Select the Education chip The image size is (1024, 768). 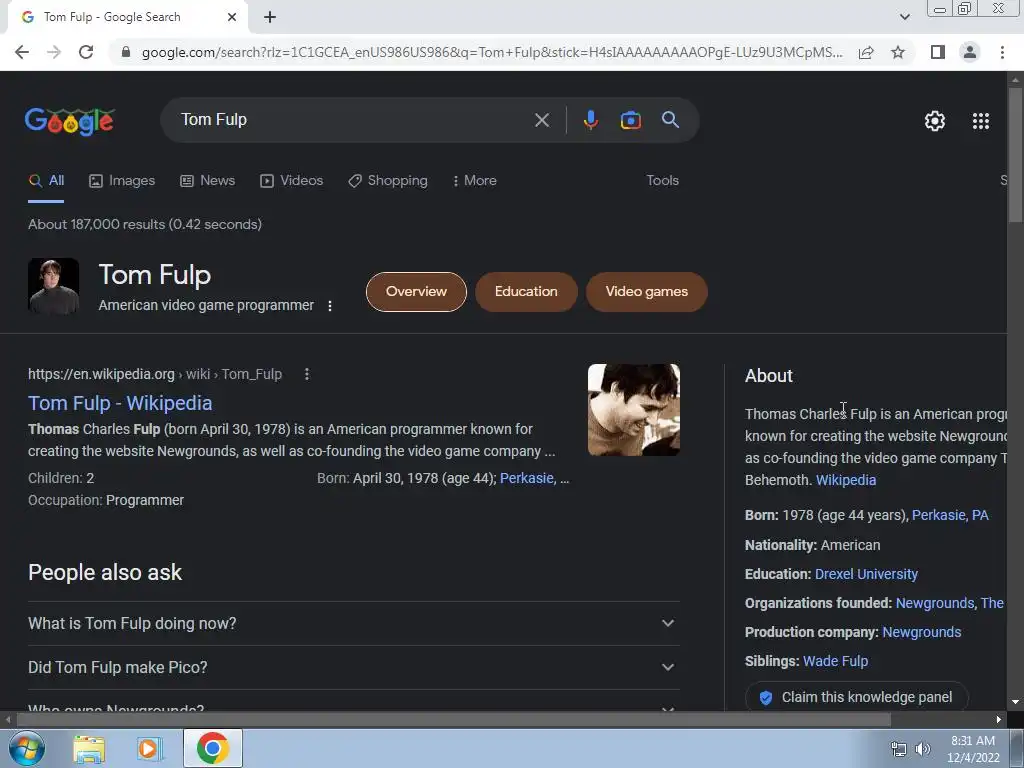526,292
